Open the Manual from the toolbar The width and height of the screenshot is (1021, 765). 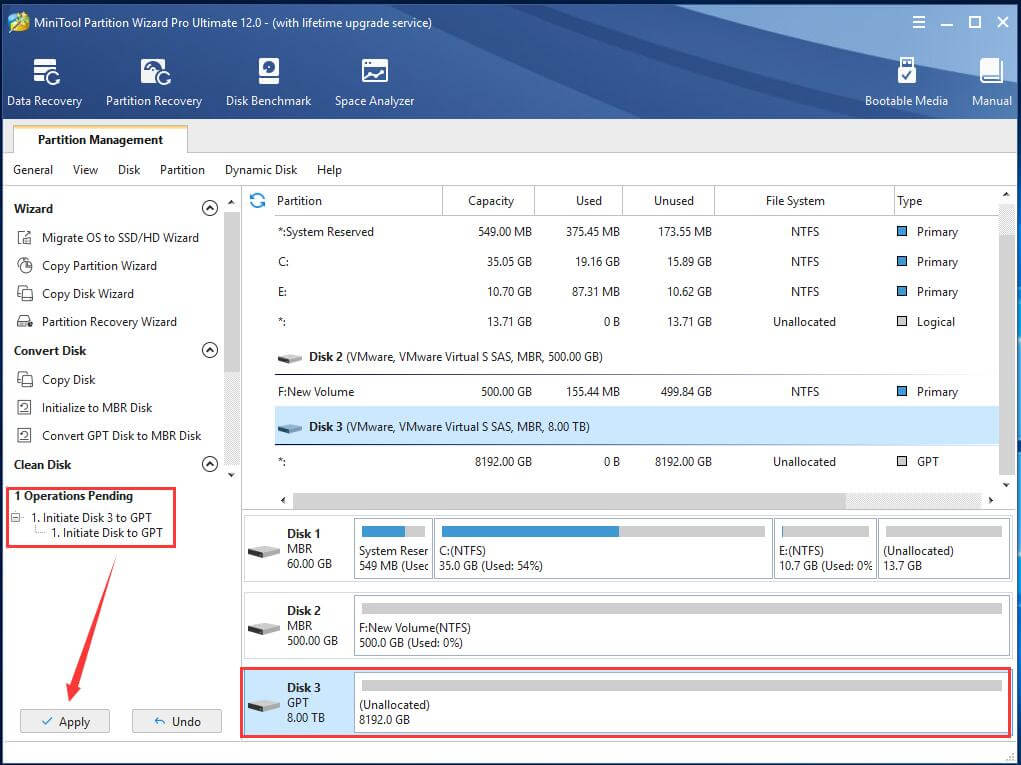[x=992, y=82]
